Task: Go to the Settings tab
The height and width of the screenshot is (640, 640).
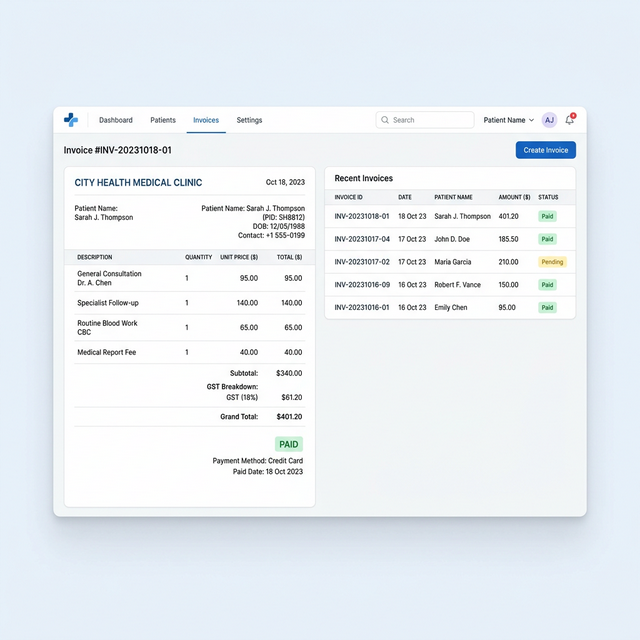Action: click(249, 120)
